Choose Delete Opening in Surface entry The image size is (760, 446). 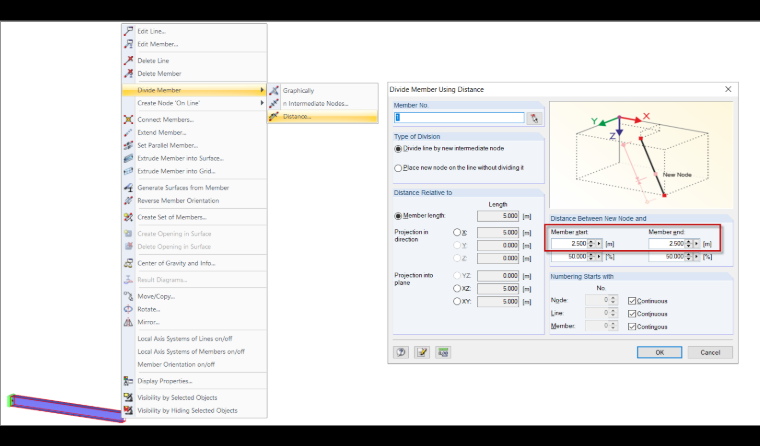[x=194, y=247]
